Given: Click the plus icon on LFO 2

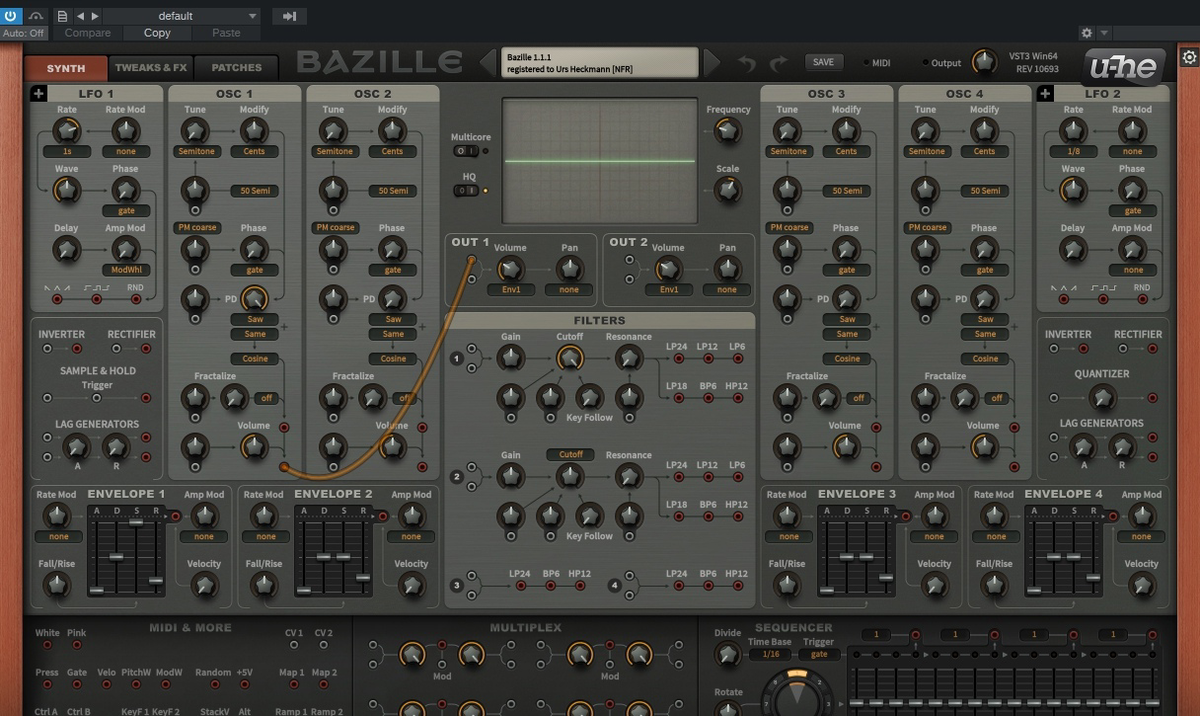Looking at the screenshot, I should (x=1045, y=94).
